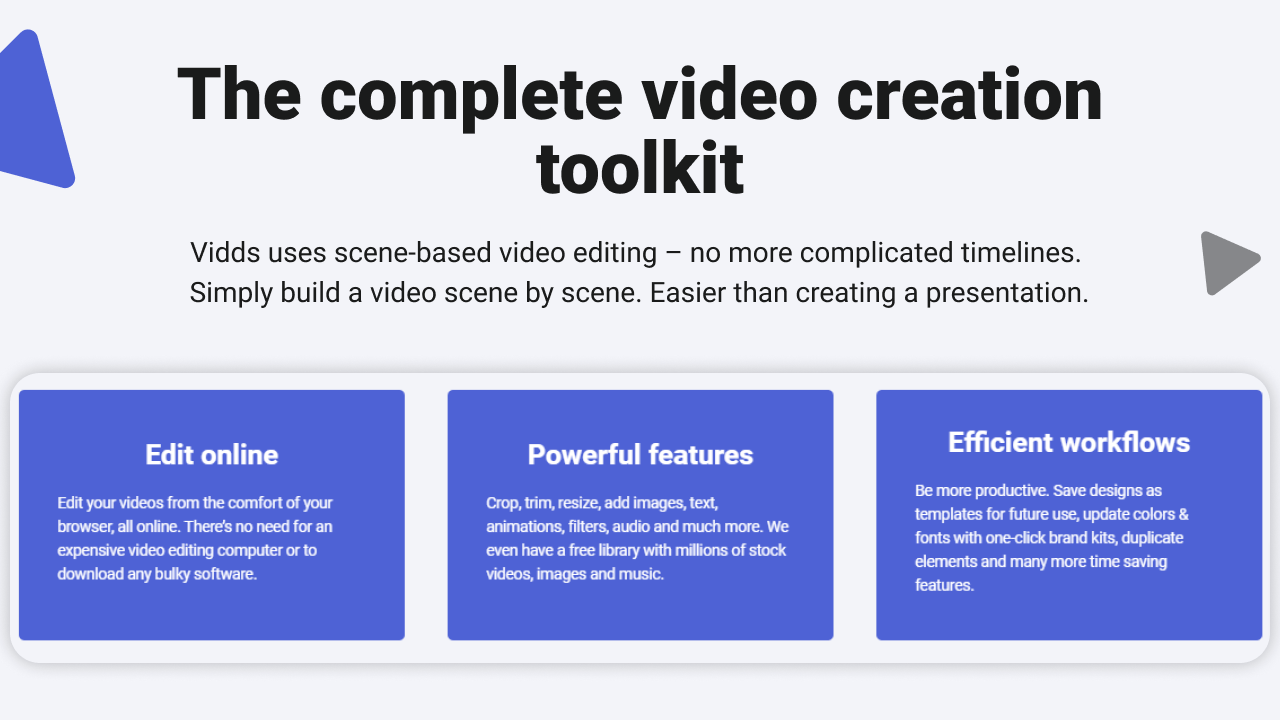Select the "Vidds uses scene-based video editing" line
The width and height of the screenshot is (1280, 720).
coord(634,252)
